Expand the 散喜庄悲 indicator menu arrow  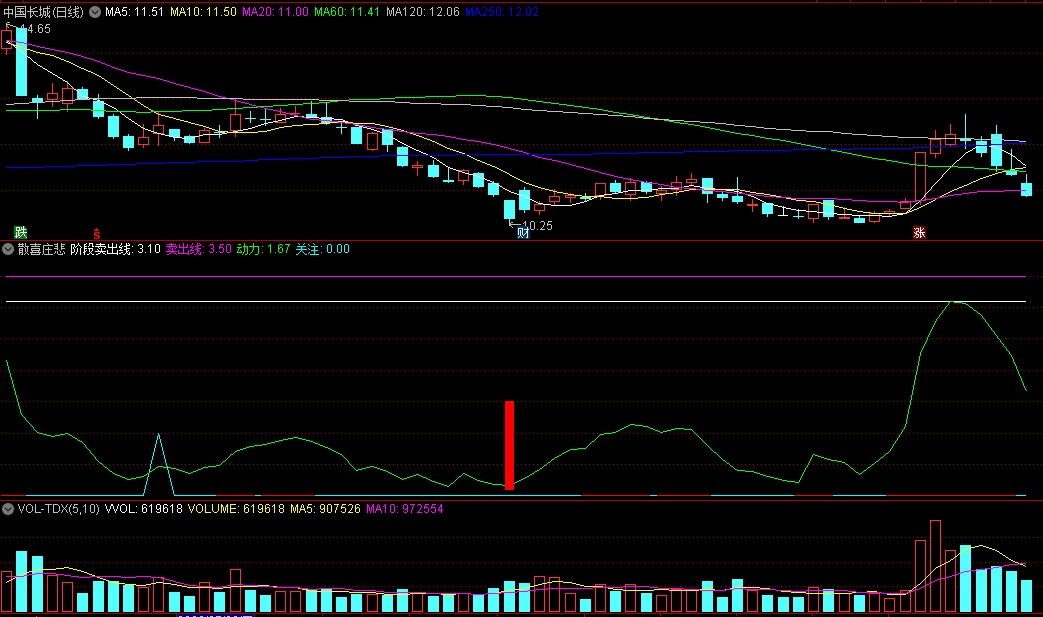8,249
